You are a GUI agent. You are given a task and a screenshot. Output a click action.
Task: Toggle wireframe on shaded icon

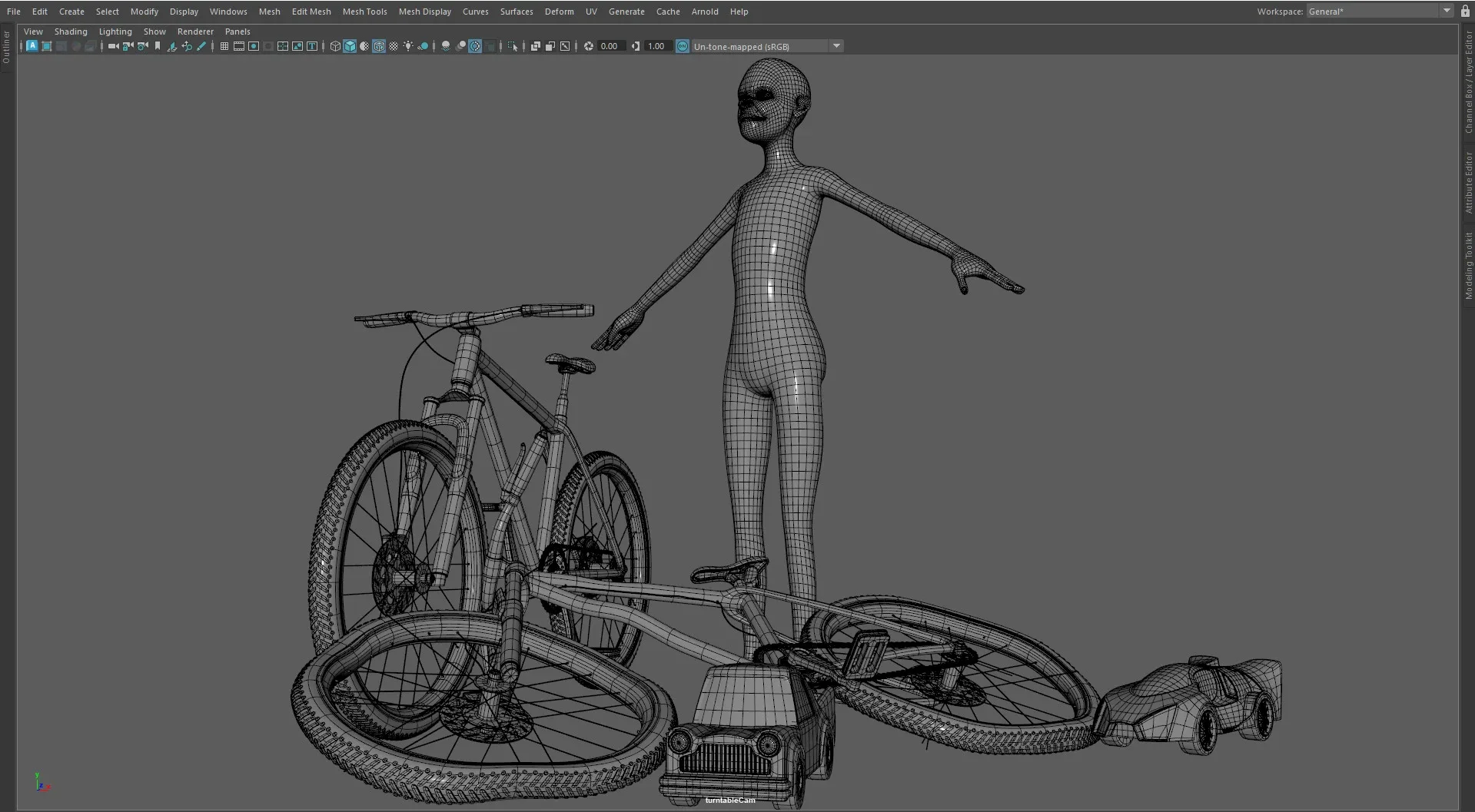click(379, 46)
